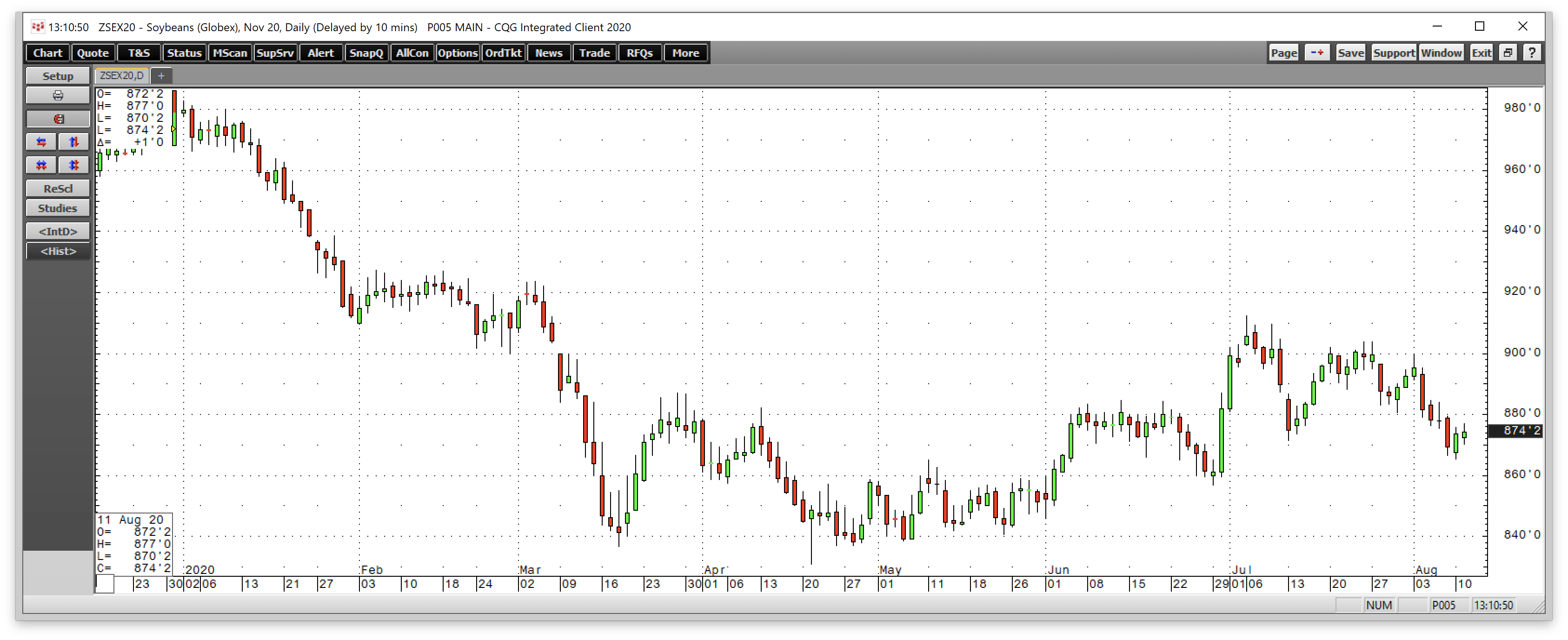Toggle the red magnet snap button

58,119
